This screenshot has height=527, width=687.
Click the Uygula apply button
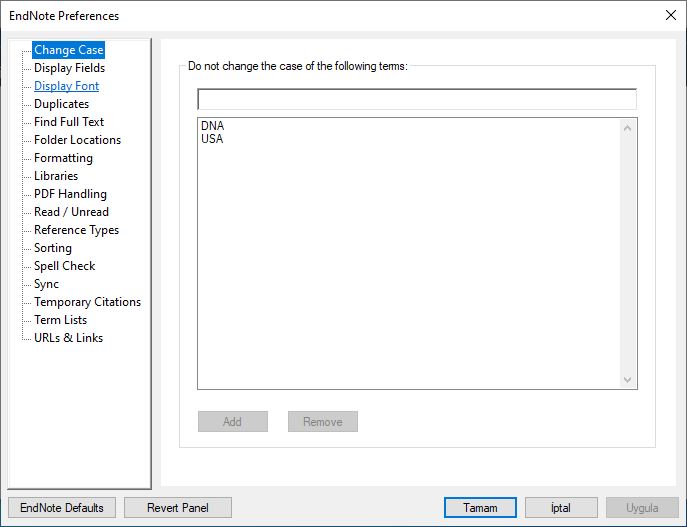click(642, 508)
